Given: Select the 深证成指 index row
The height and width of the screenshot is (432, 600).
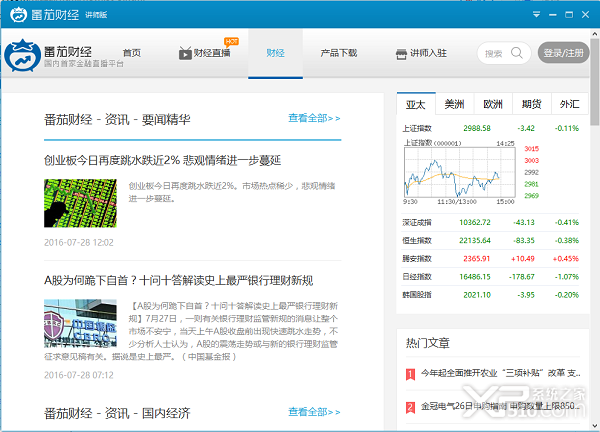Looking at the screenshot, I should pos(490,222).
